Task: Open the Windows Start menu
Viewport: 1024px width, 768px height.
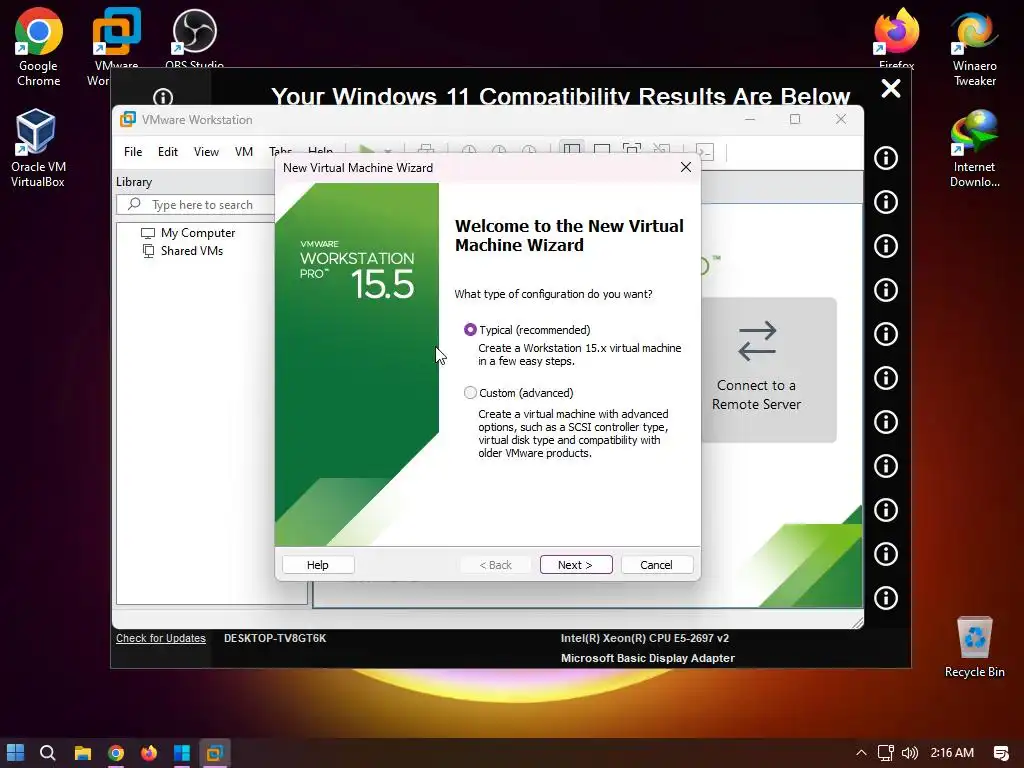Action: (15, 753)
